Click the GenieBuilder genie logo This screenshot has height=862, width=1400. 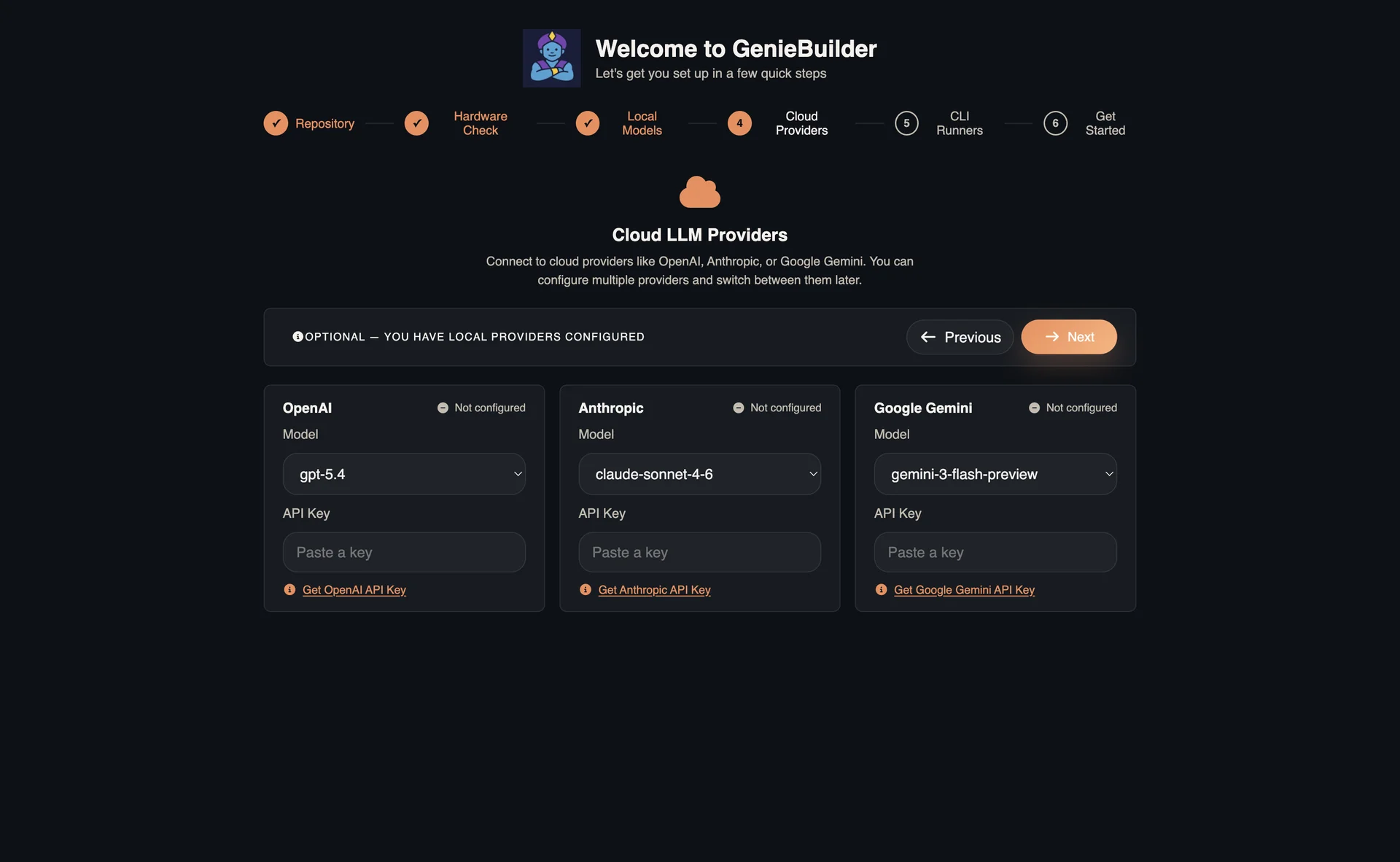(x=551, y=58)
